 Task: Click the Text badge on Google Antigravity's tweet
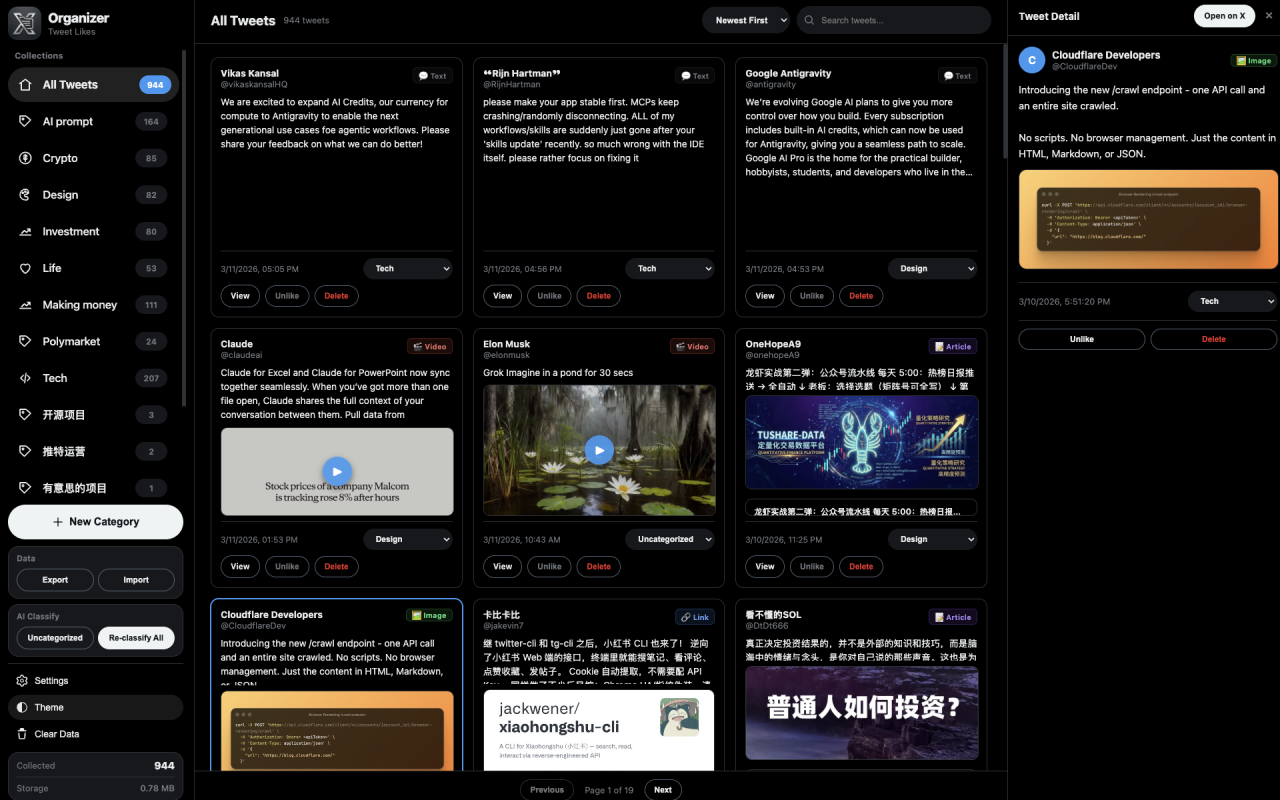click(958, 76)
